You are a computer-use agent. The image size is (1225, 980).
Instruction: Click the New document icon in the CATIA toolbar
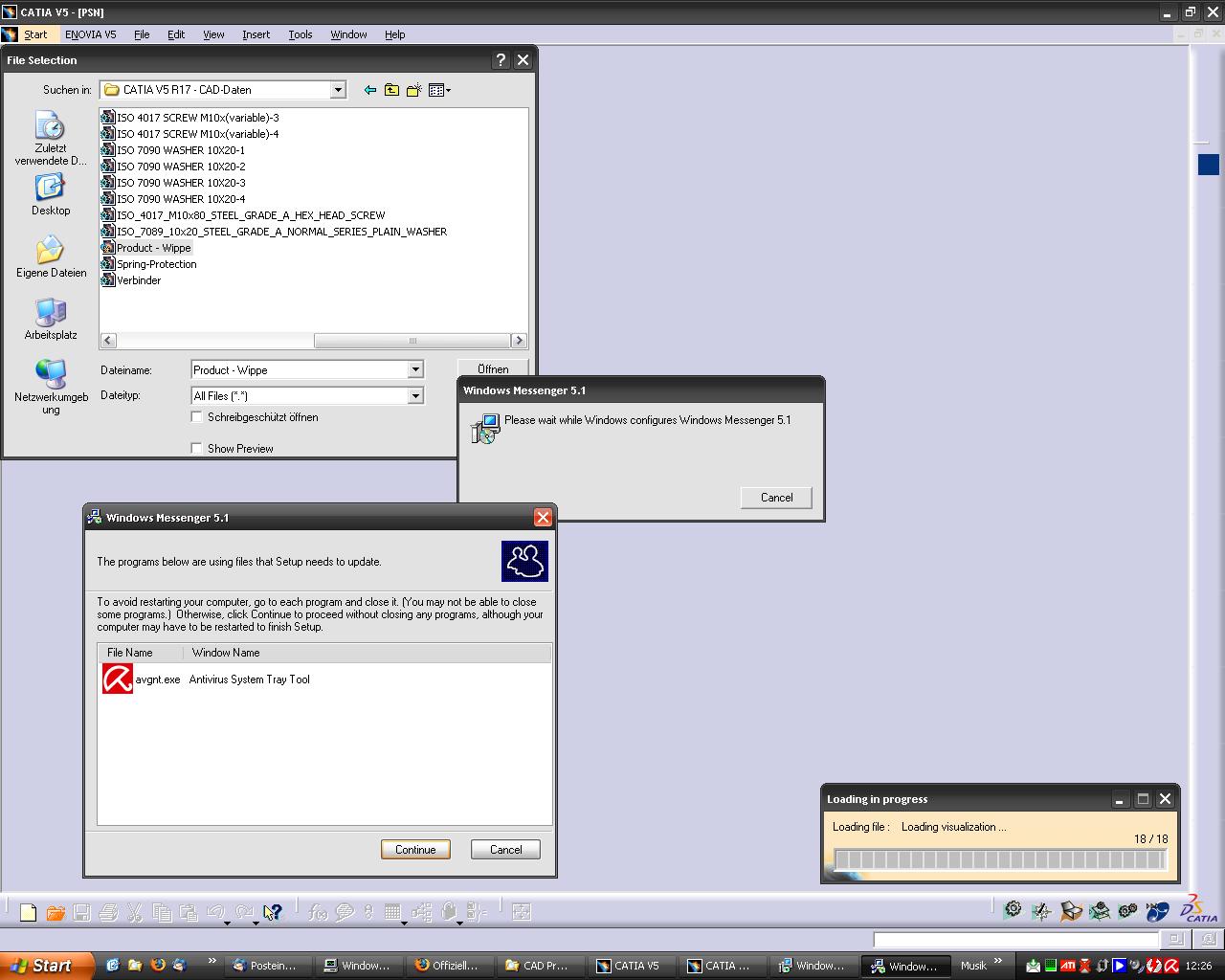tap(28, 912)
